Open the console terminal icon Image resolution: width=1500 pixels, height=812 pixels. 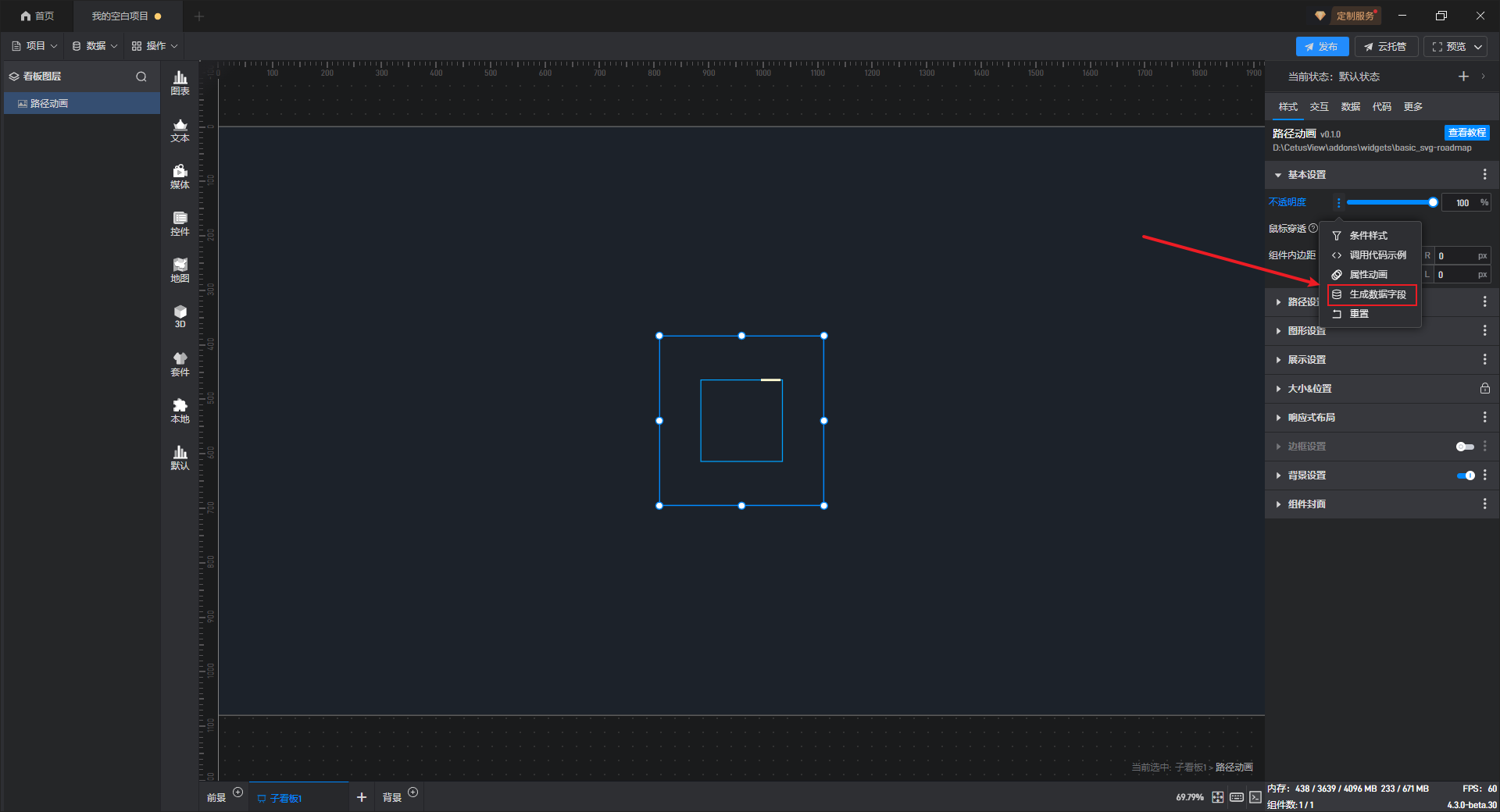[x=1255, y=797]
